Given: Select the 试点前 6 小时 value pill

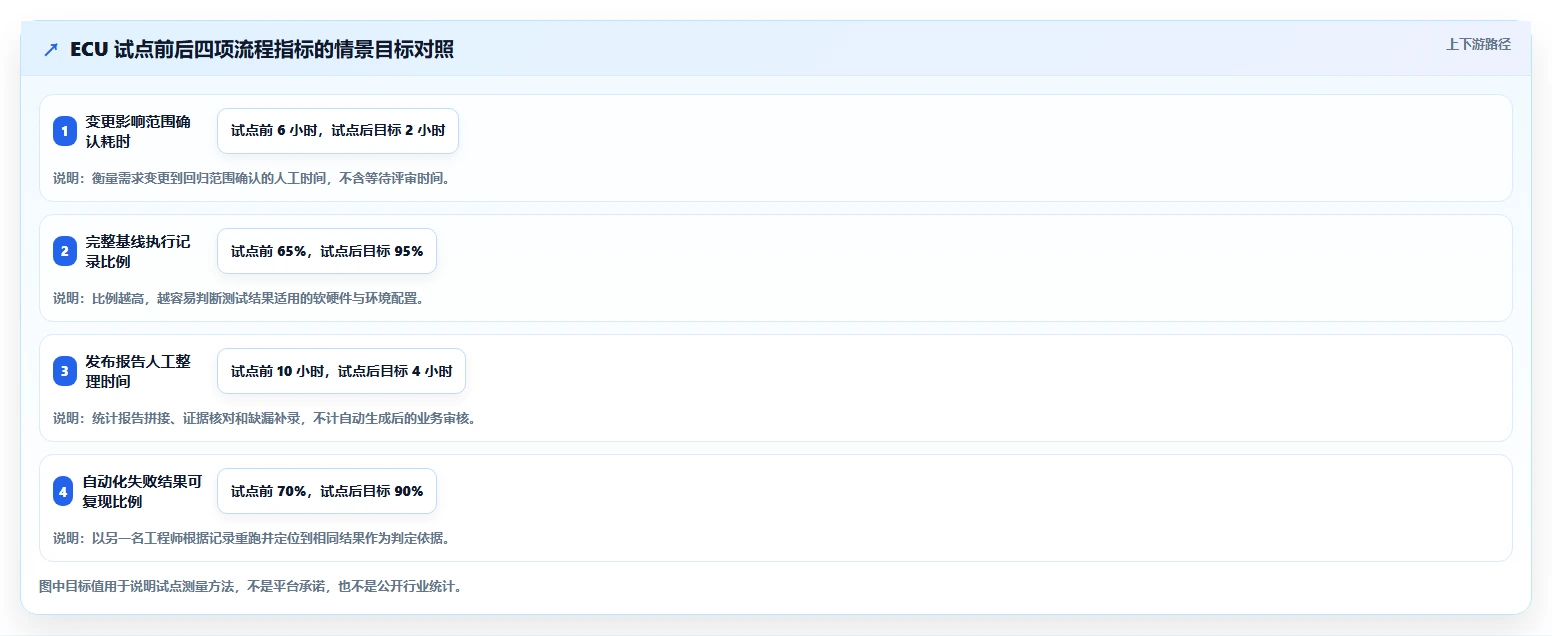Looking at the screenshot, I should pyautogui.click(x=338, y=131).
